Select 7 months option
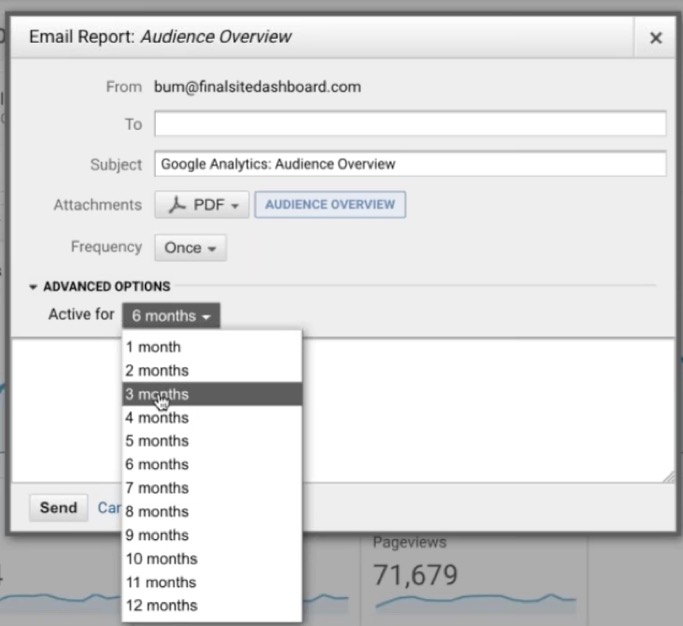Viewport: 683px width, 626px height. (212, 488)
